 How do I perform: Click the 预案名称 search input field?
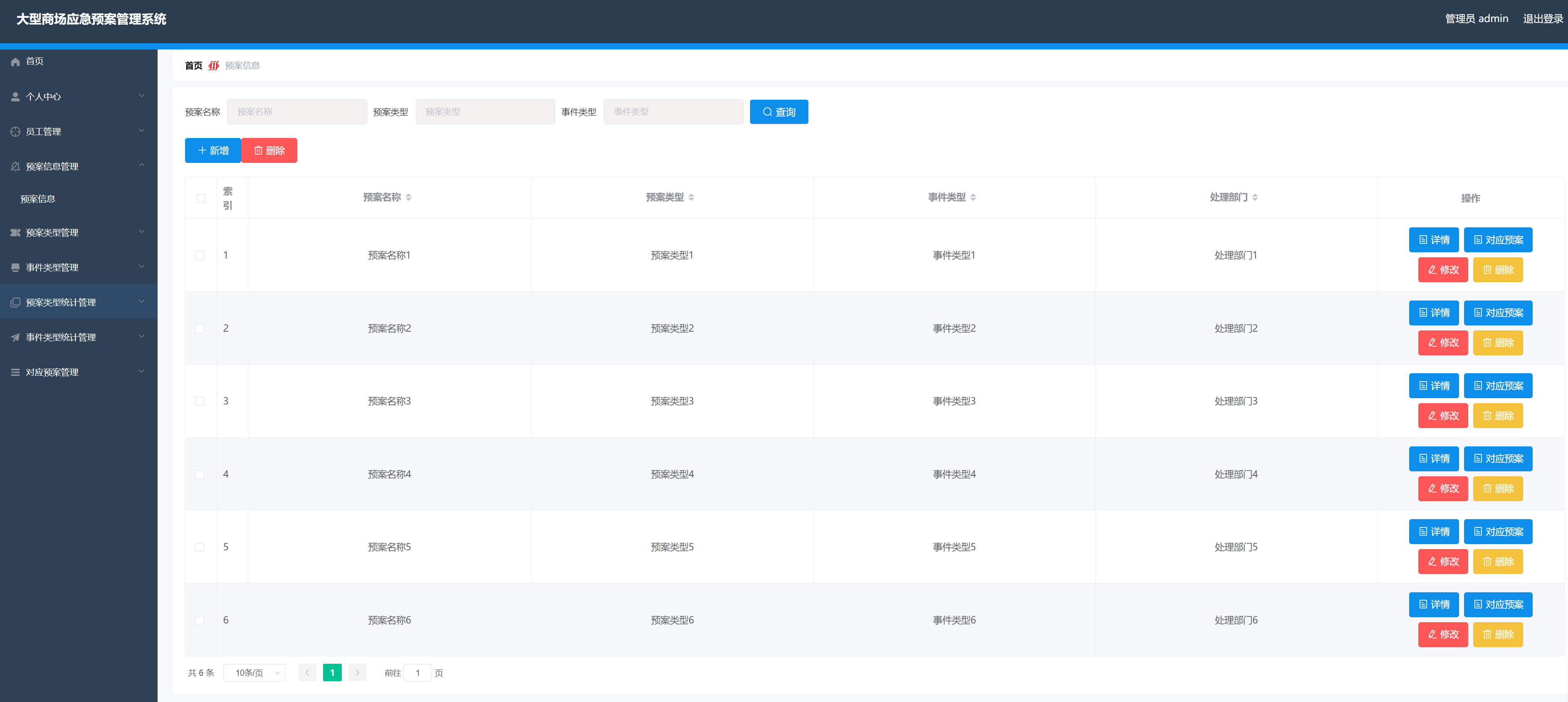[x=297, y=112]
